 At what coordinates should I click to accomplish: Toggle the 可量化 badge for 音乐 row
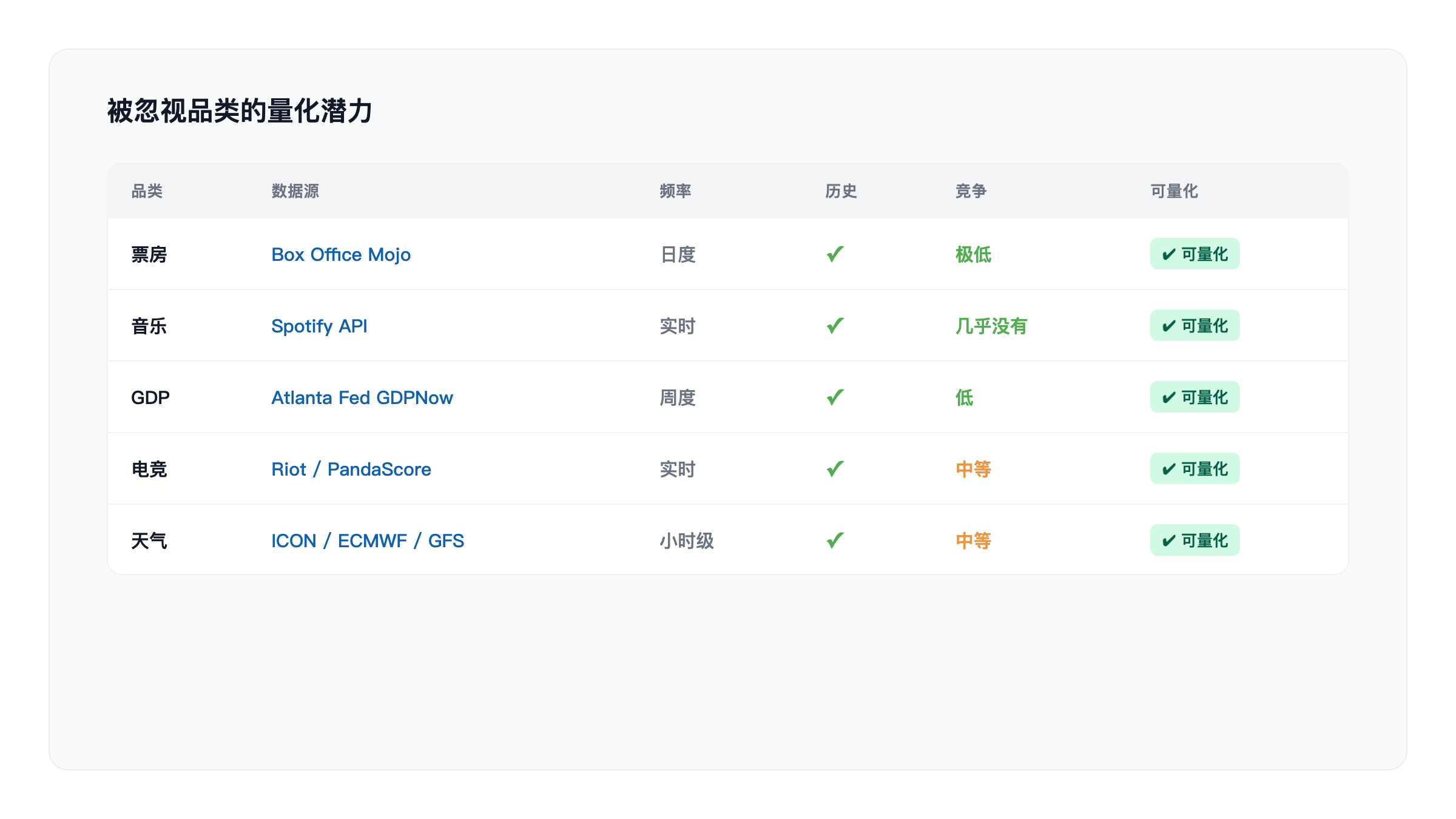tap(1194, 326)
